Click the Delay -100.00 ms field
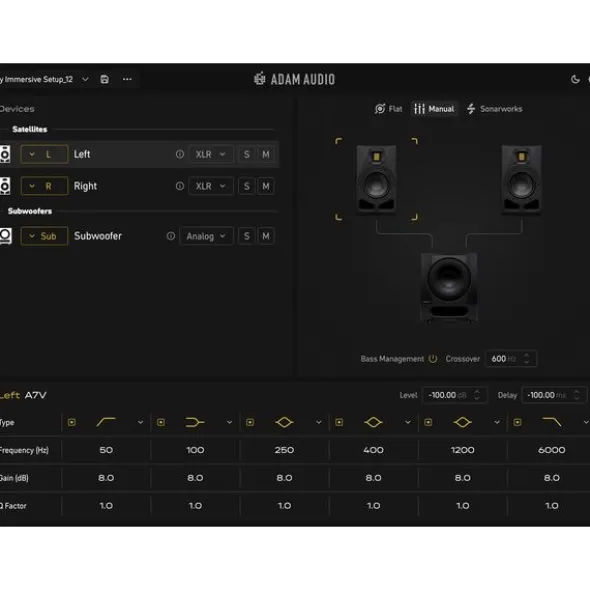 554,395
